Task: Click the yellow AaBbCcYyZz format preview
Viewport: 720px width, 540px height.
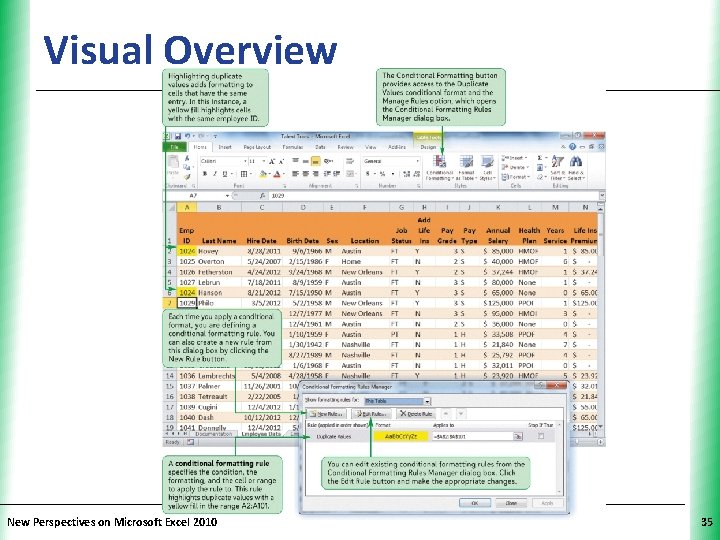Action: click(x=401, y=436)
